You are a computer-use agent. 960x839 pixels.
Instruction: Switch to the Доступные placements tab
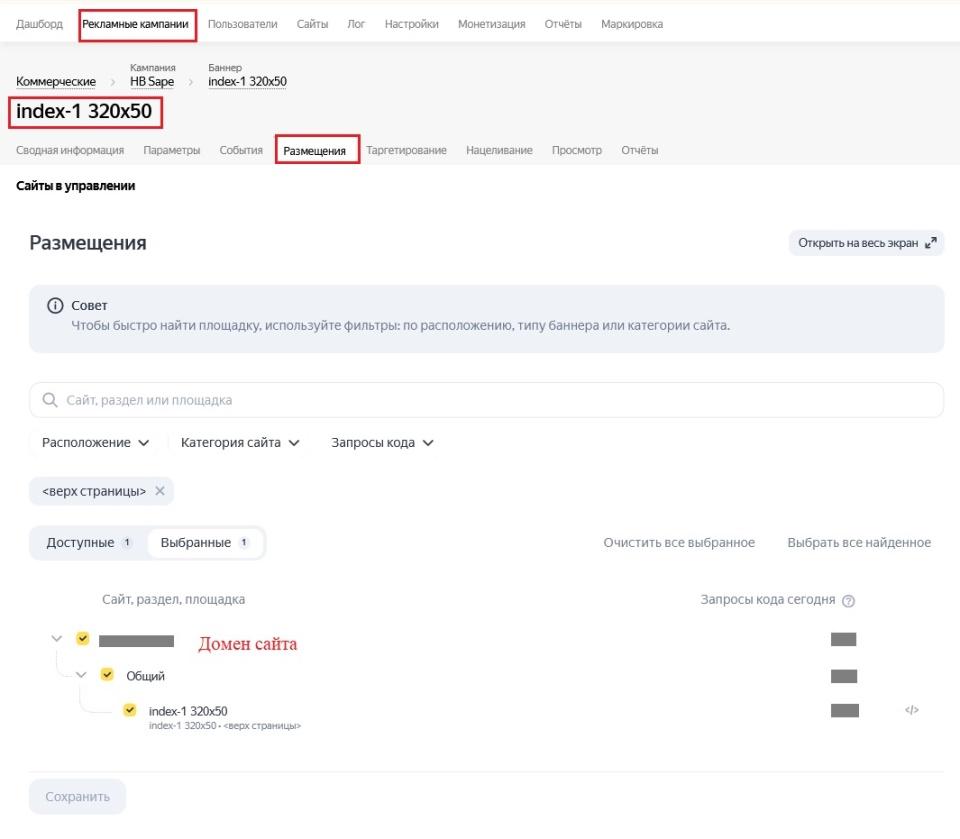pos(89,543)
